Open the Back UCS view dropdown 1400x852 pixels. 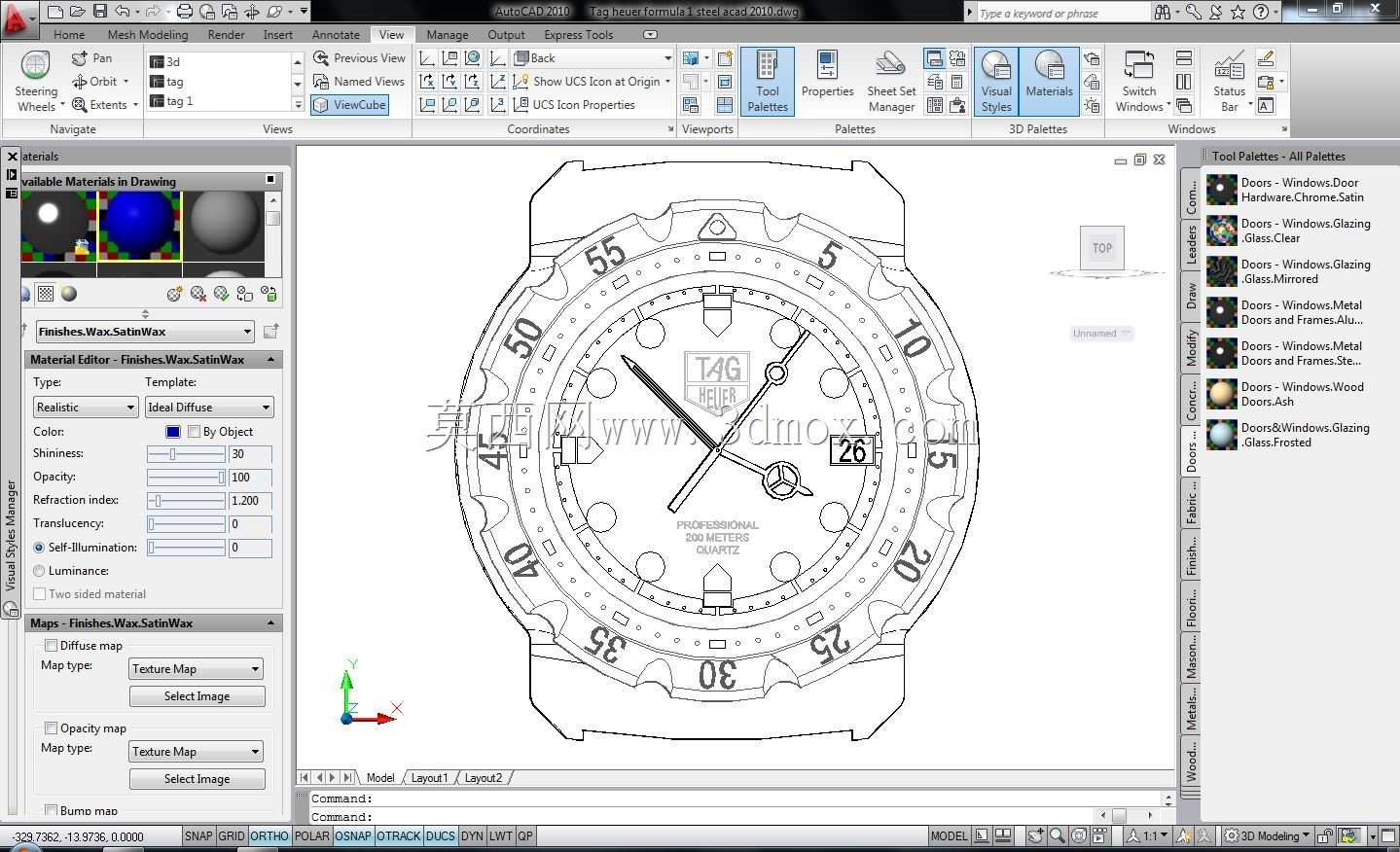592,58
